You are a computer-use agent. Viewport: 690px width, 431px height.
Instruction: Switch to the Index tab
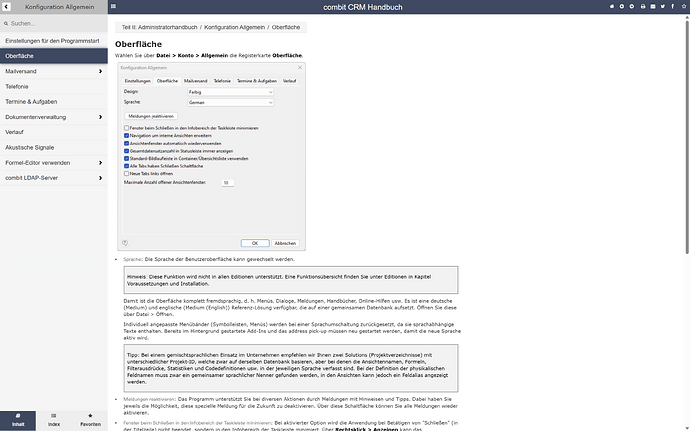(54, 420)
